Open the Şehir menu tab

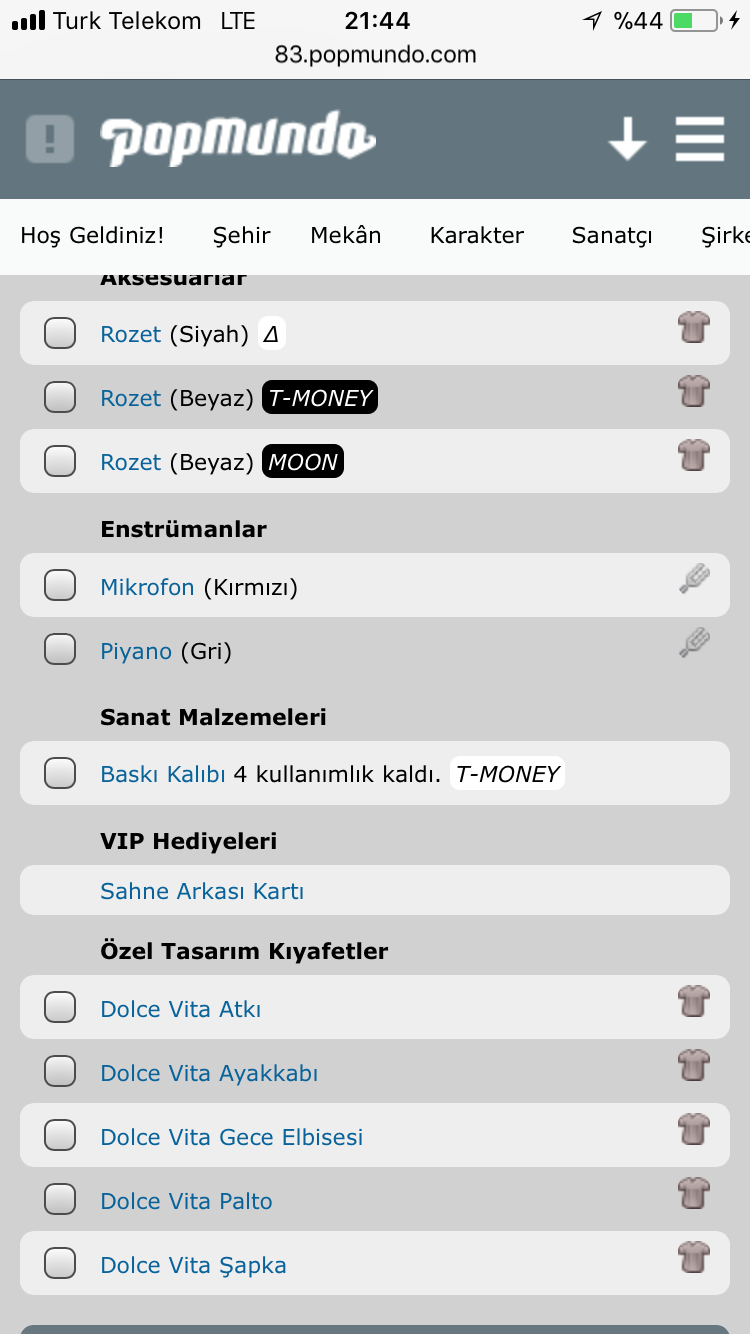[x=241, y=236]
